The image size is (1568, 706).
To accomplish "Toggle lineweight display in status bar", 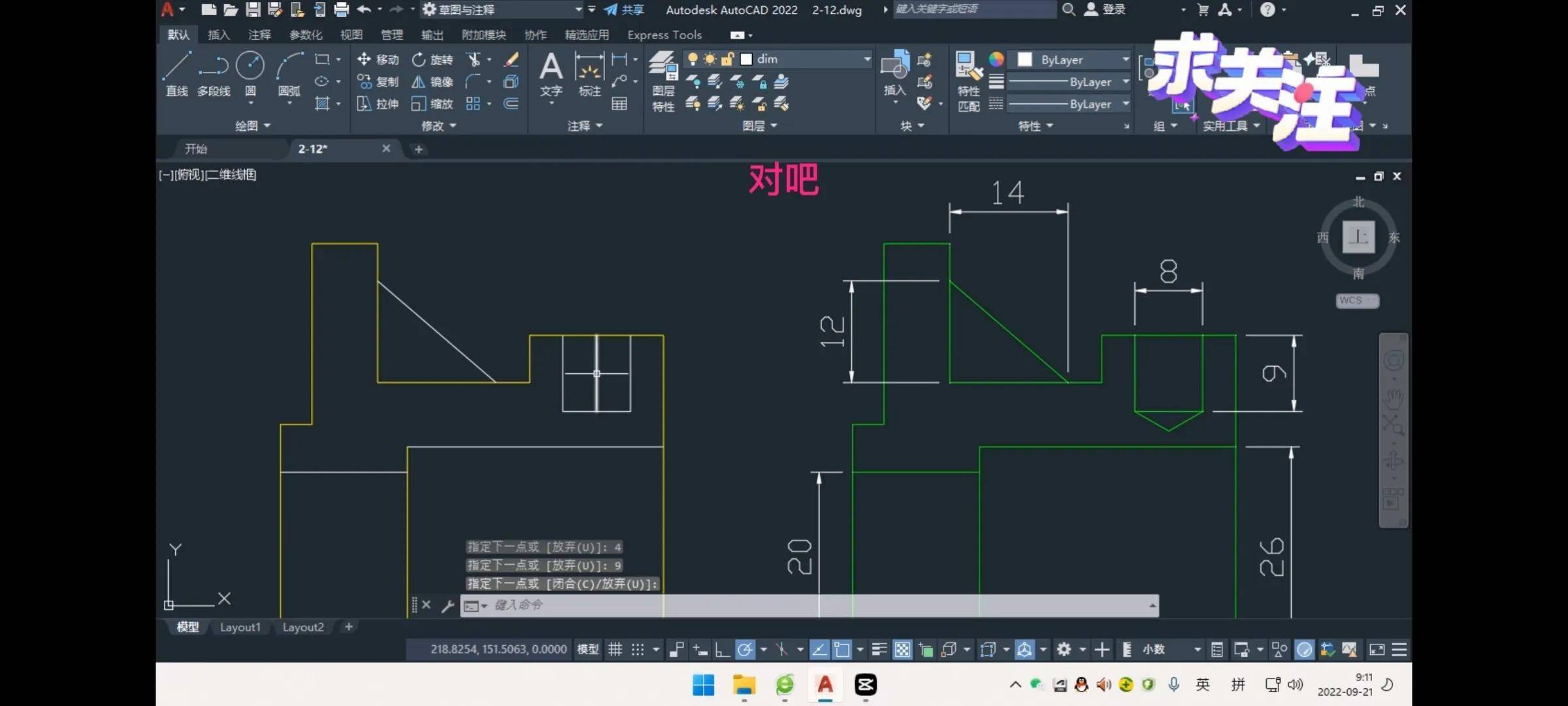I will pyautogui.click(x=879, y=649).
